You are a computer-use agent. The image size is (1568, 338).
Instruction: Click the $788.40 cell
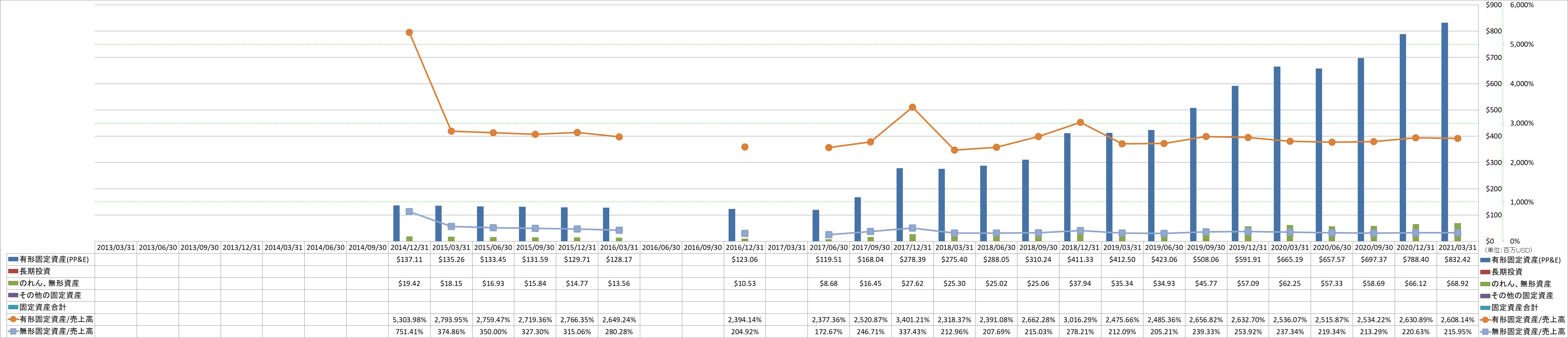click(1416, 259)
